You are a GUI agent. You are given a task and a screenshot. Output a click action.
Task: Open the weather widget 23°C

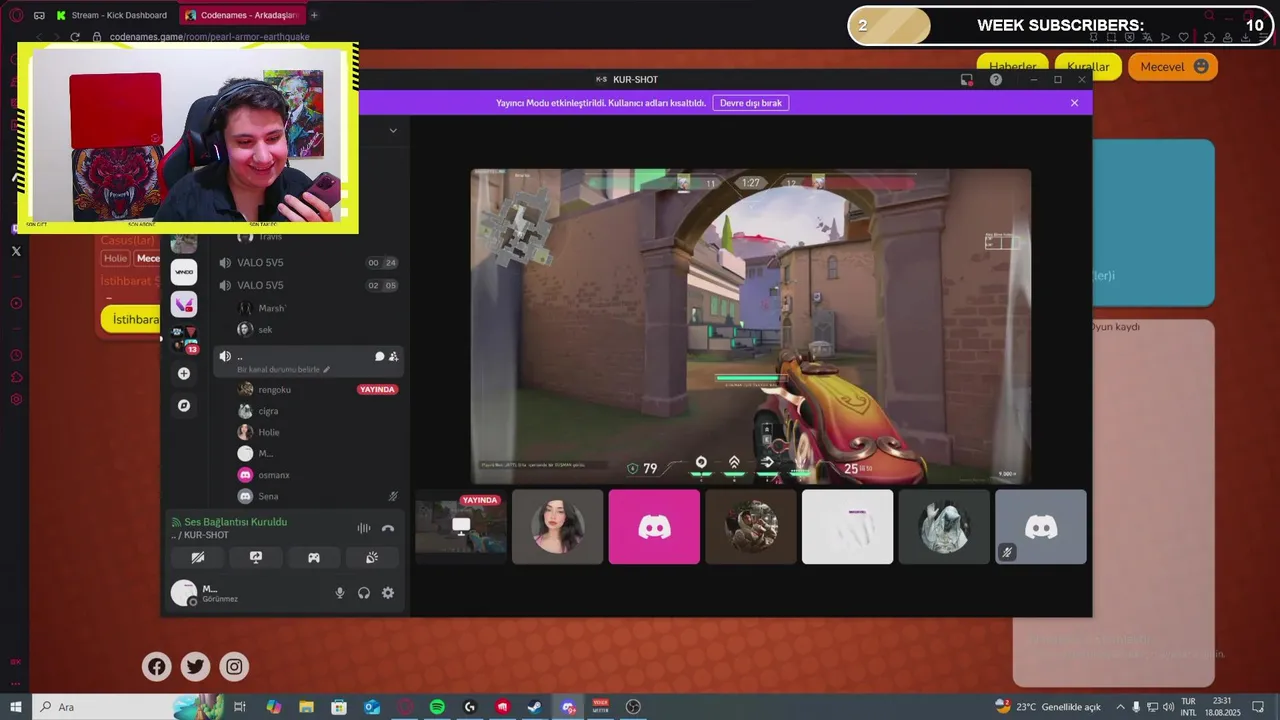tap(1048, 707)
